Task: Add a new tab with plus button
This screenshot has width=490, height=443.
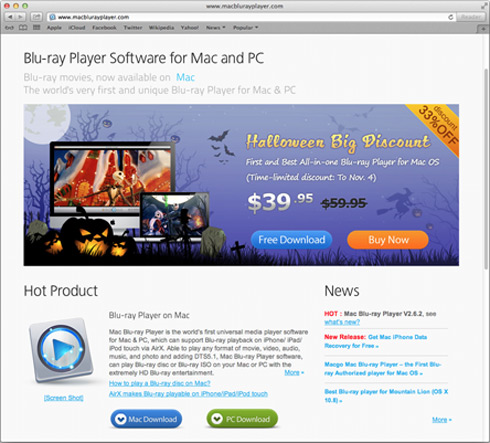Action: click(x=483, y=29)
